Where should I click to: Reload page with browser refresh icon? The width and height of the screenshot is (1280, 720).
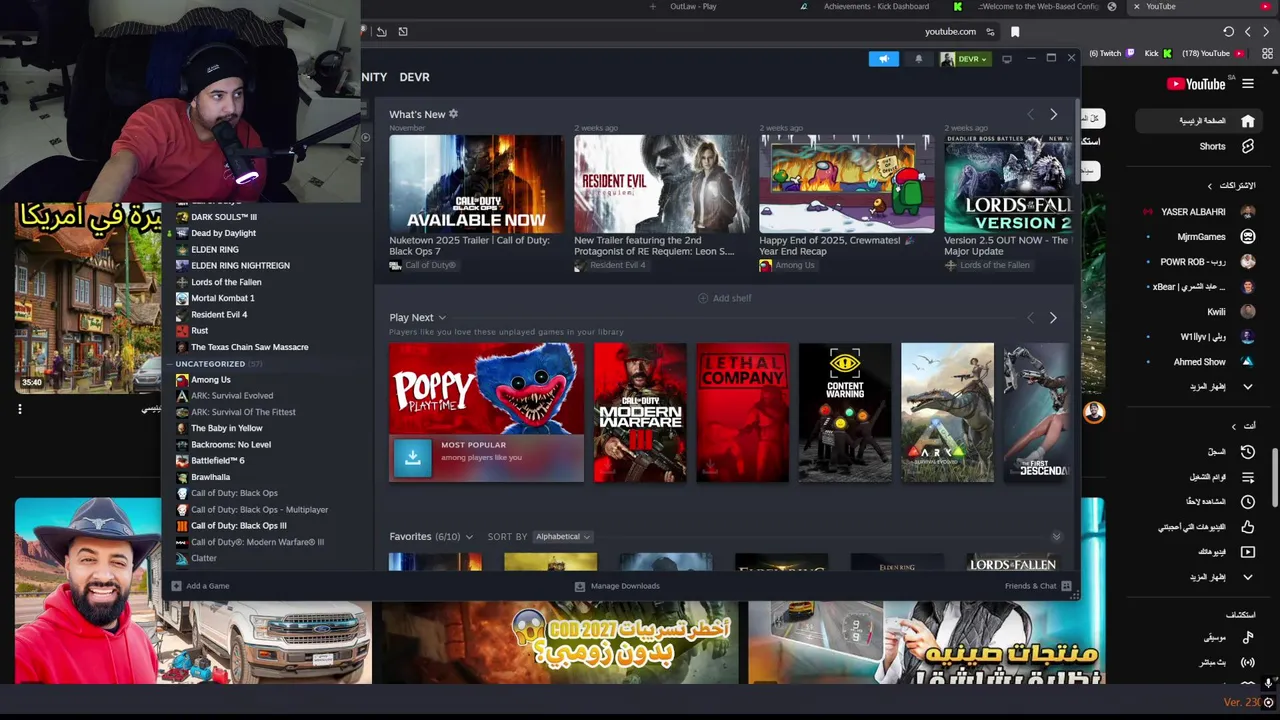(1228, 32)
